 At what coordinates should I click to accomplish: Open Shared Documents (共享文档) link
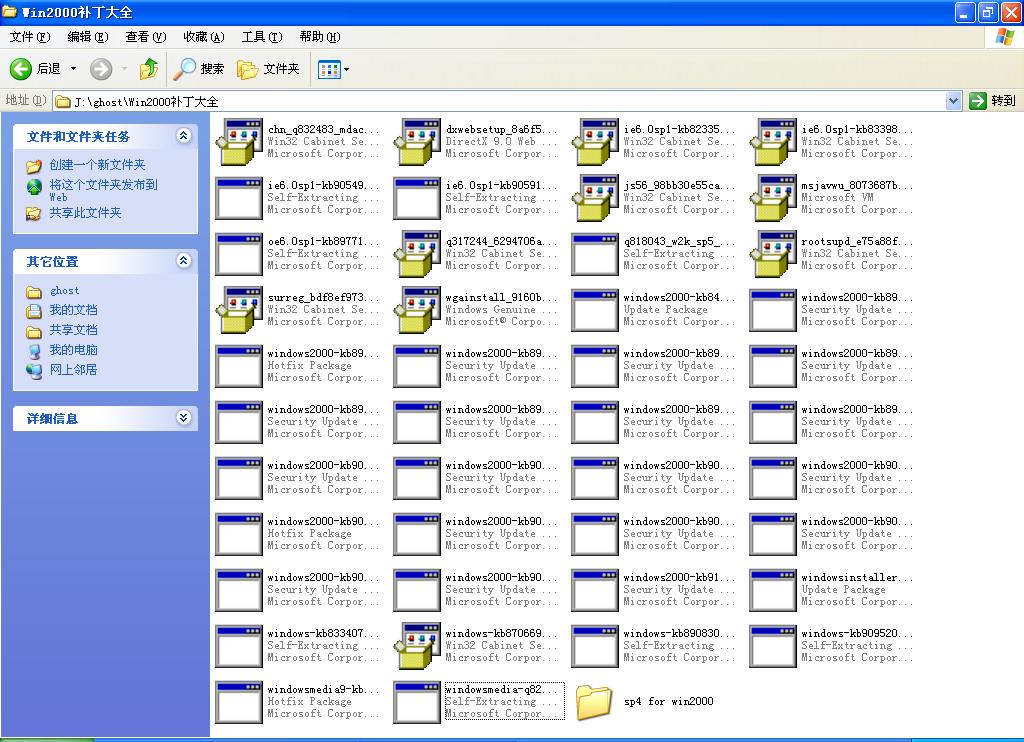73,330
